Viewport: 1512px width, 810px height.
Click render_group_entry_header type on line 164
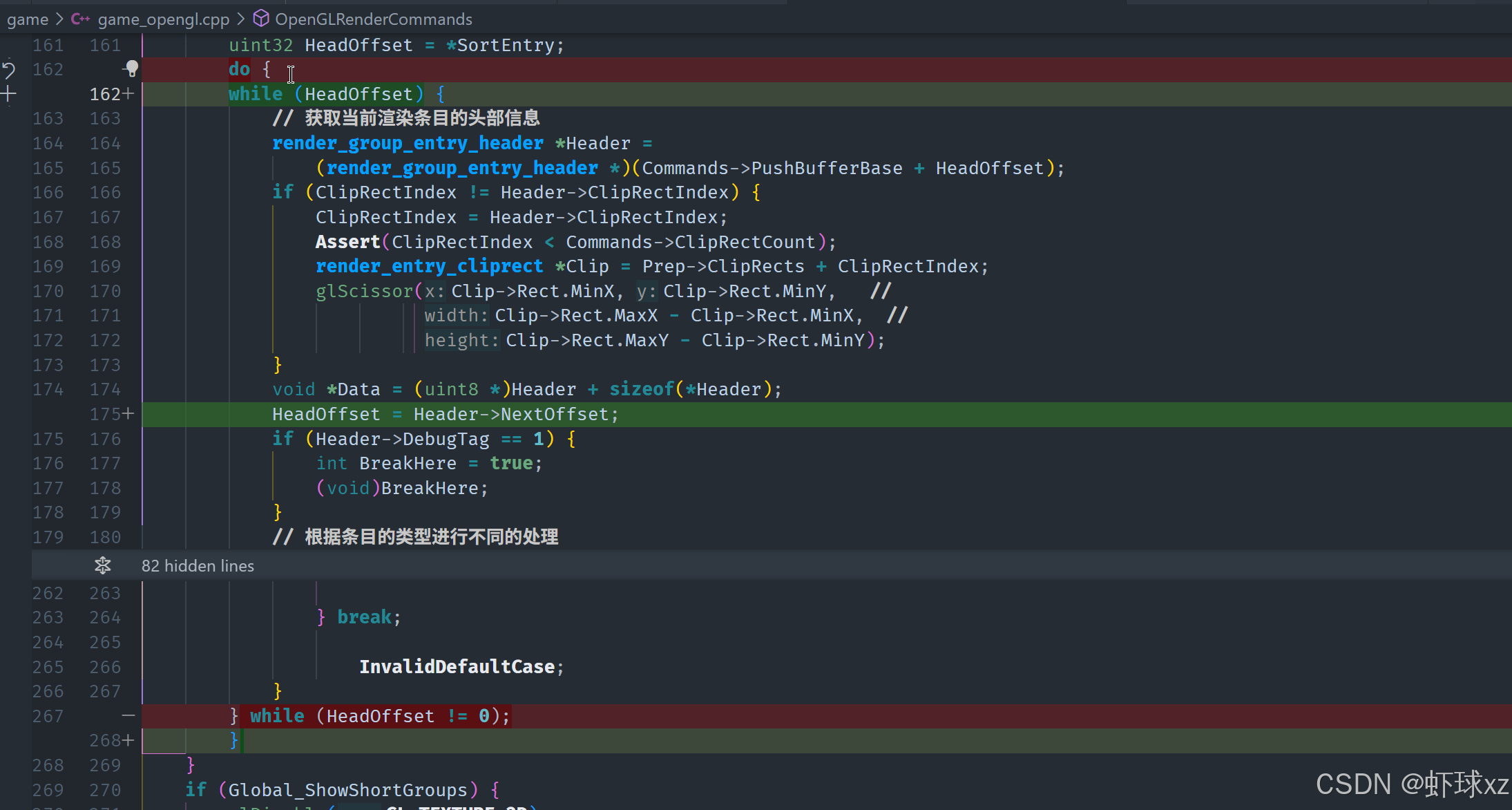tap(408, 143)
